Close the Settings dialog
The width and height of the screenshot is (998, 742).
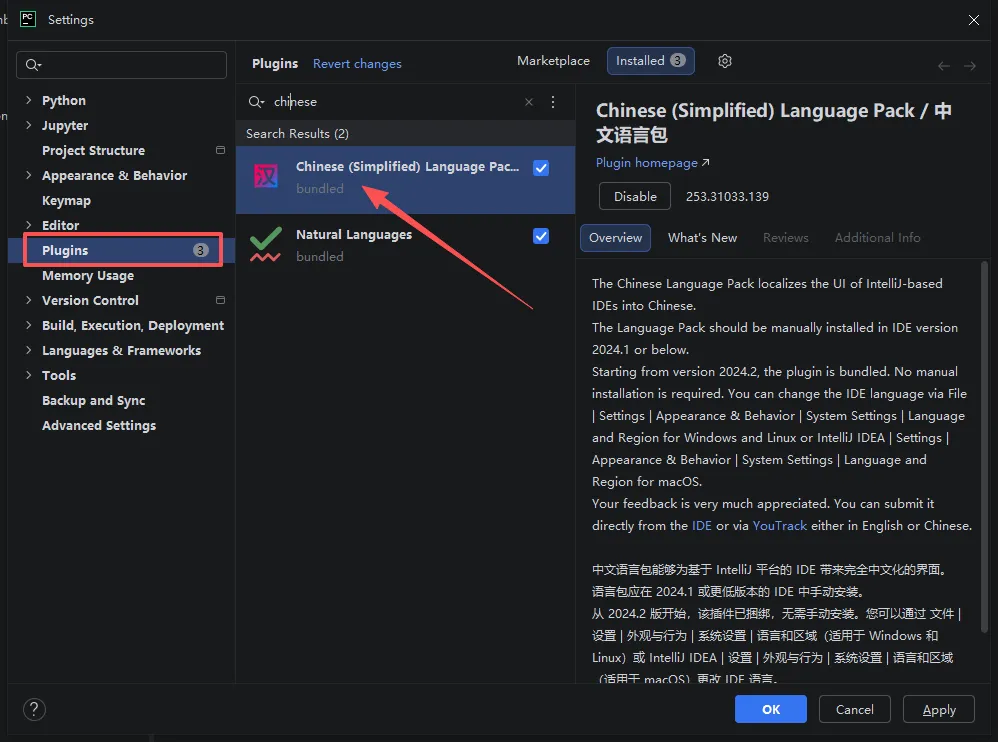click(973, 20)
